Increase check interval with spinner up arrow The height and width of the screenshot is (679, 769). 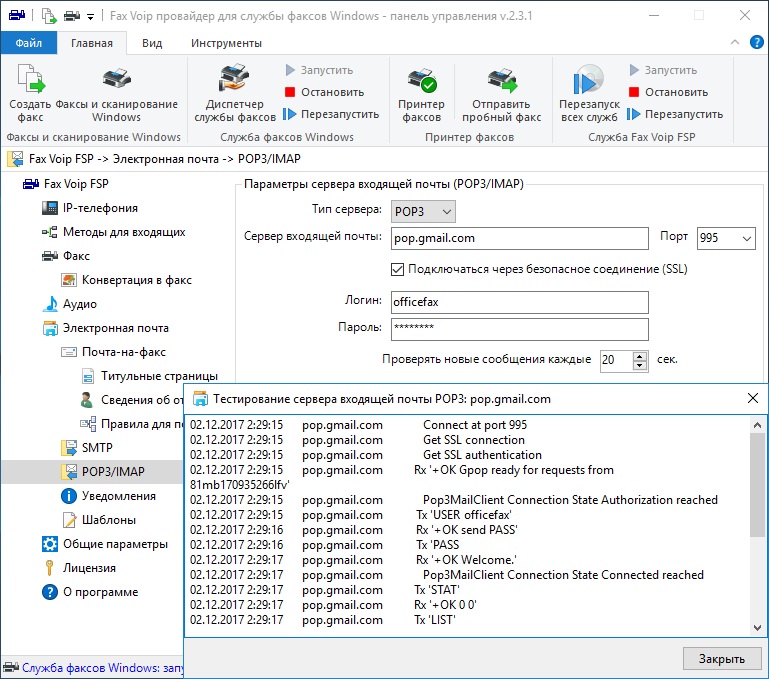click(x=640, y=356)
